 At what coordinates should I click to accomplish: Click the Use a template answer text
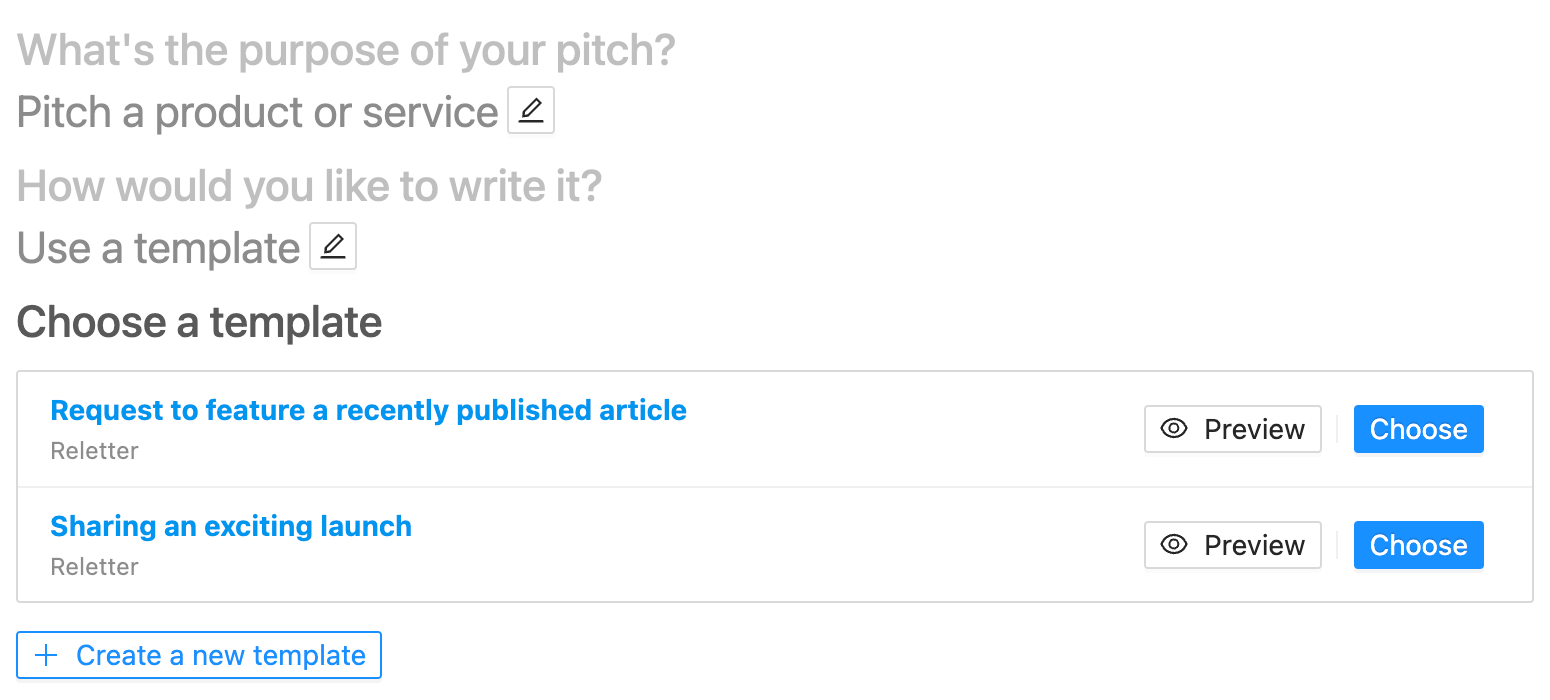tap(158, 248)
